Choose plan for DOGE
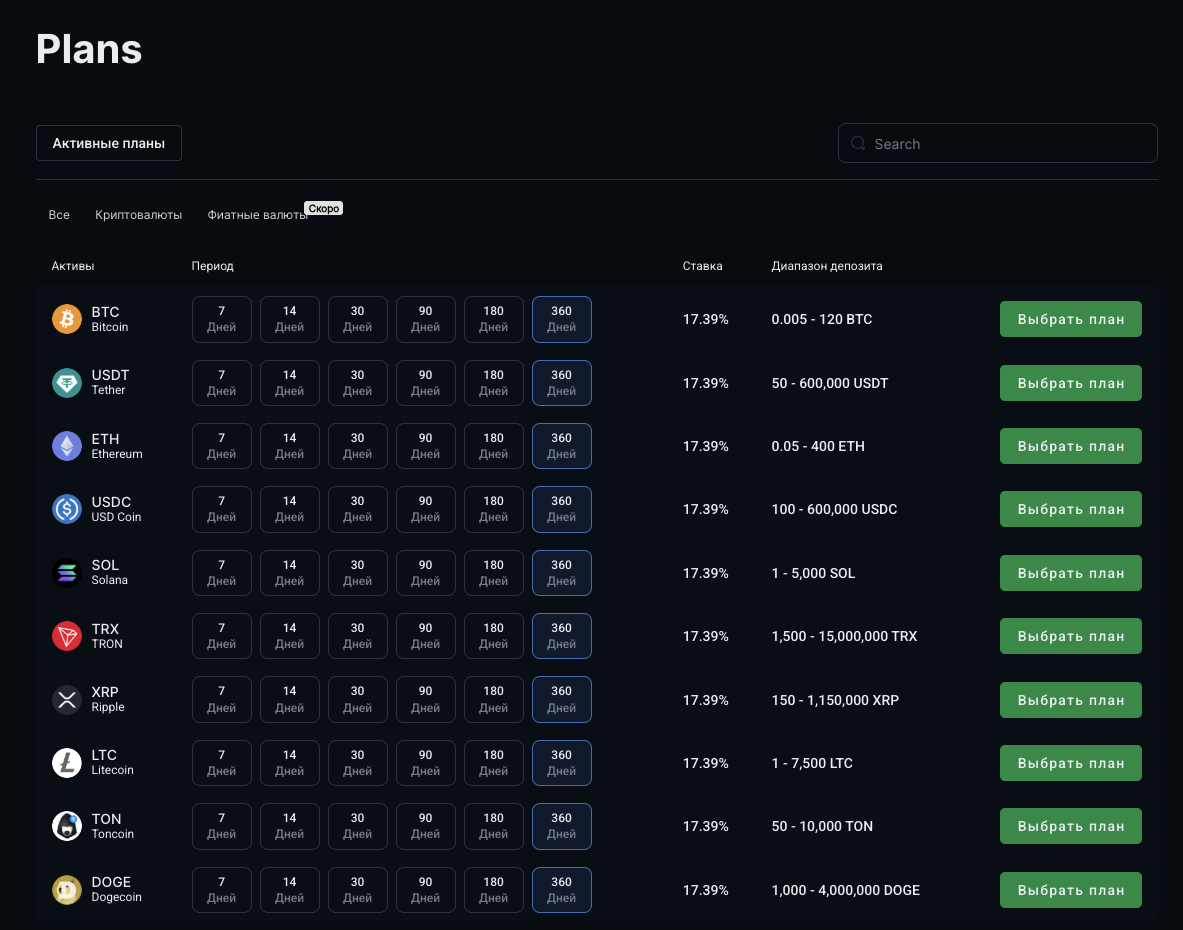Image resolution: width=1183 pixels, height=930 pixels. click(x=1071, y=890)
